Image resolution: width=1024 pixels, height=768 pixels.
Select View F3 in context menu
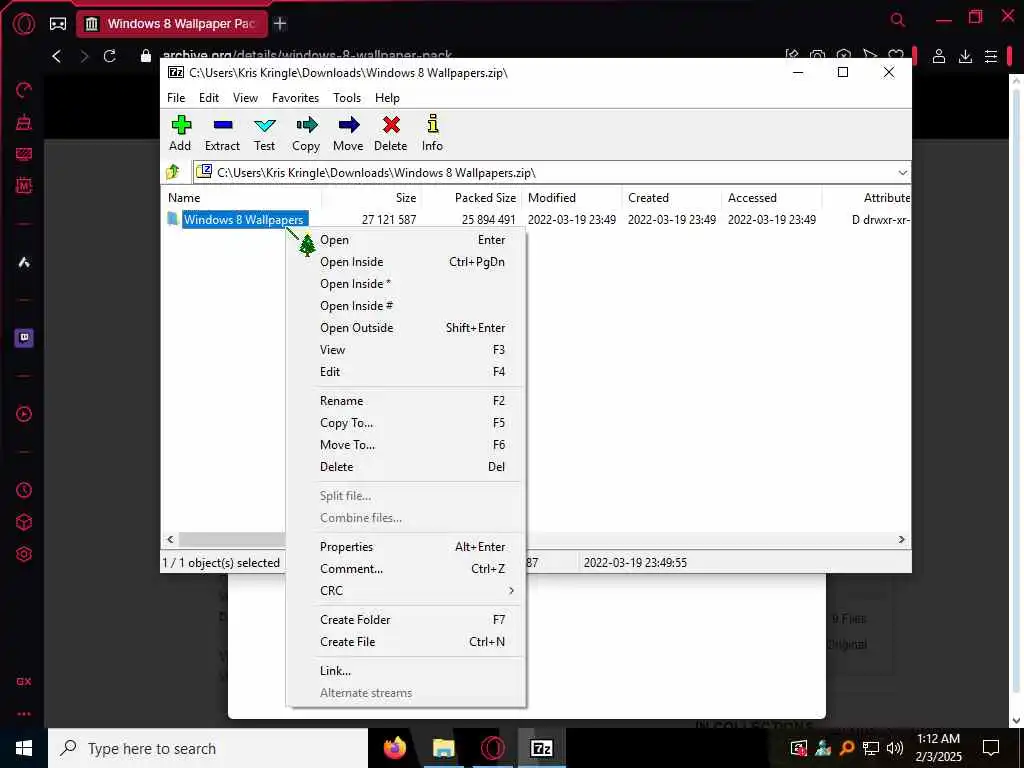pyautogui.click(x=406, y=350)
